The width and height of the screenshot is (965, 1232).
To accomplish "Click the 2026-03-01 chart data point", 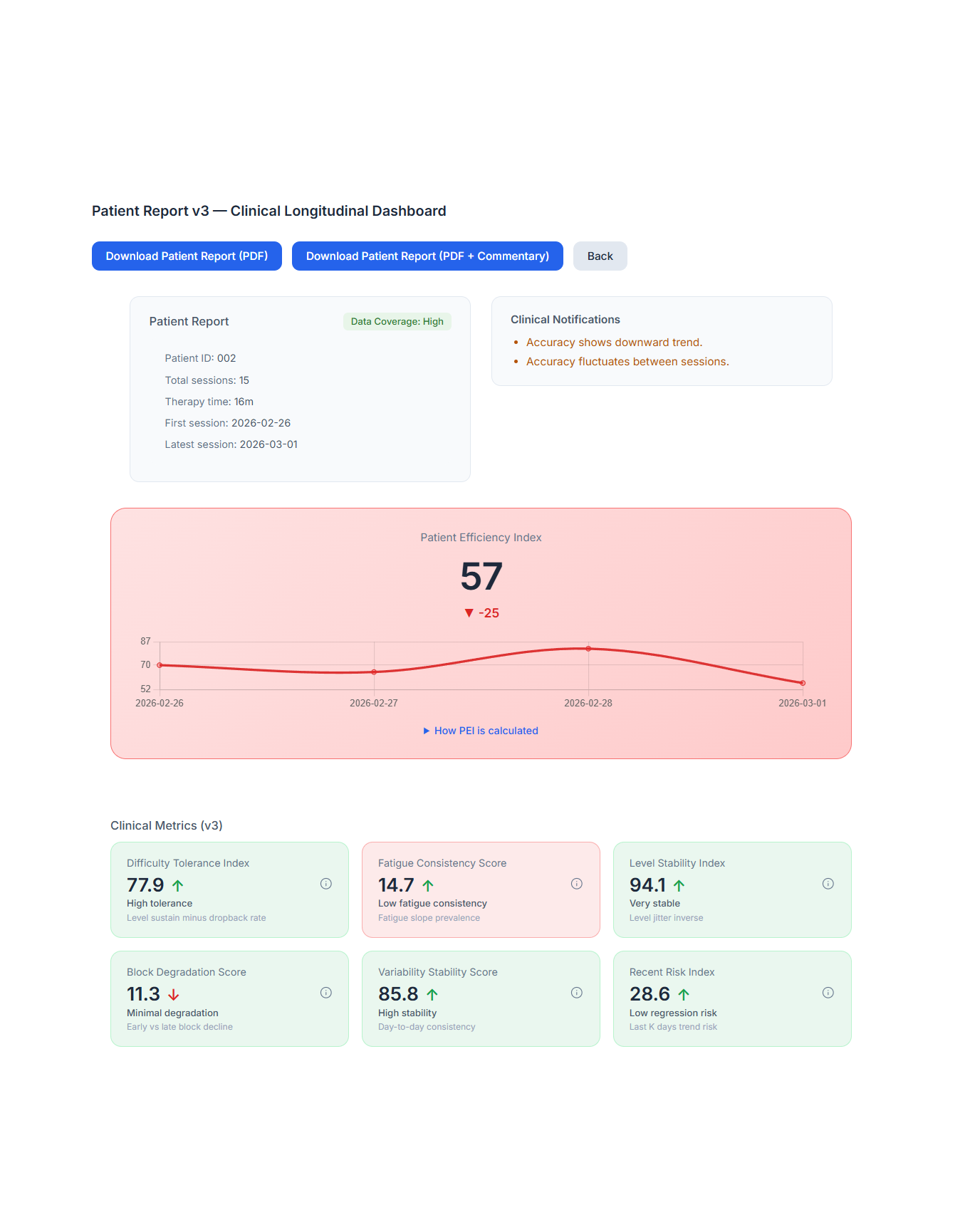I will 803,683.
